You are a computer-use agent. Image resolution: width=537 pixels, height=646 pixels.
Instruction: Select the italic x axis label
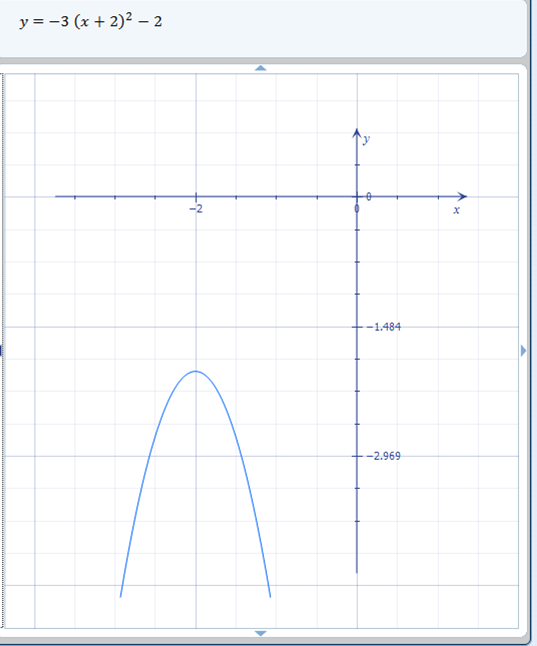pos(456,210)
